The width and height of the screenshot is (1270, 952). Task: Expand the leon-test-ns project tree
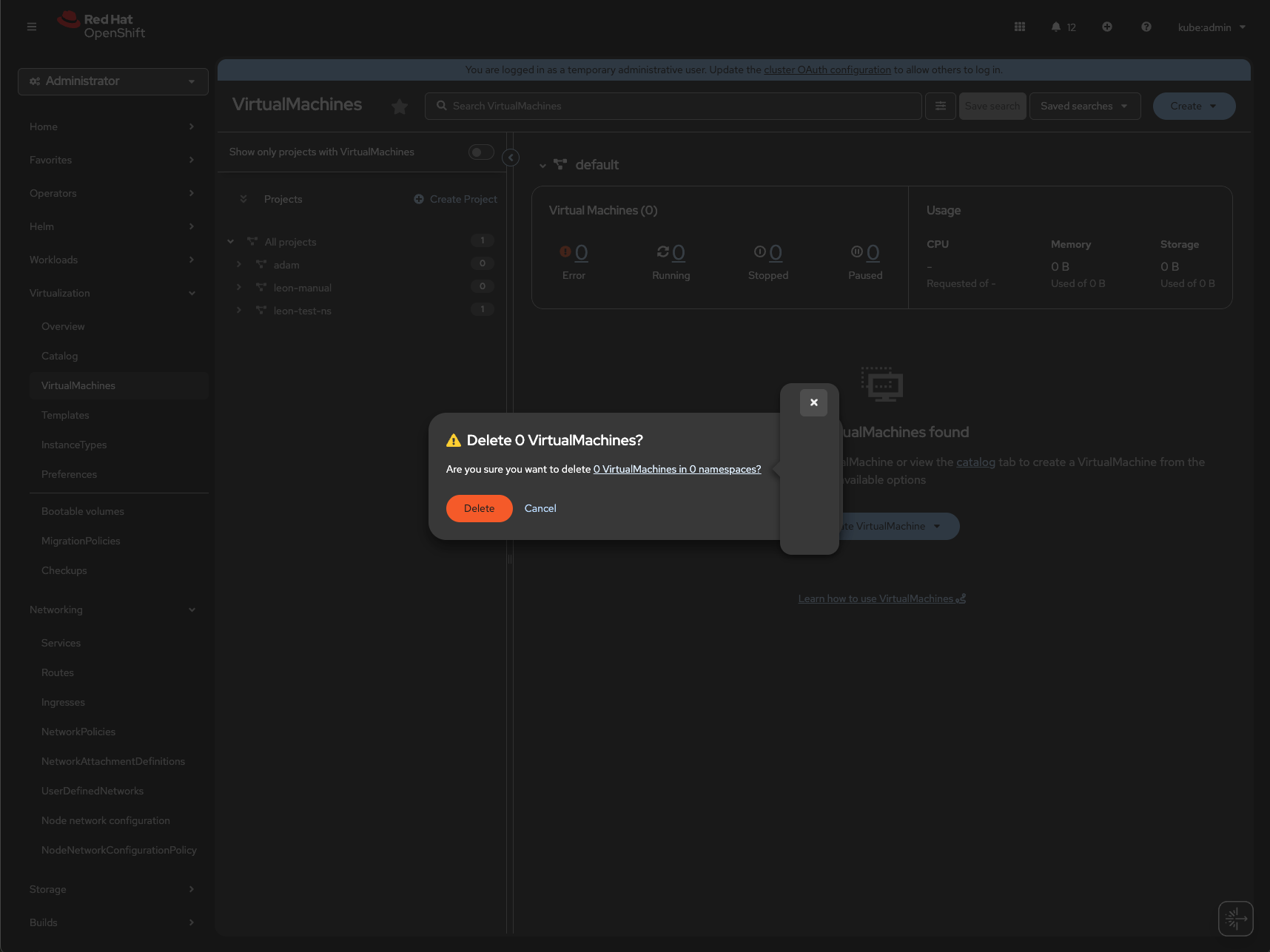[239, 310]
